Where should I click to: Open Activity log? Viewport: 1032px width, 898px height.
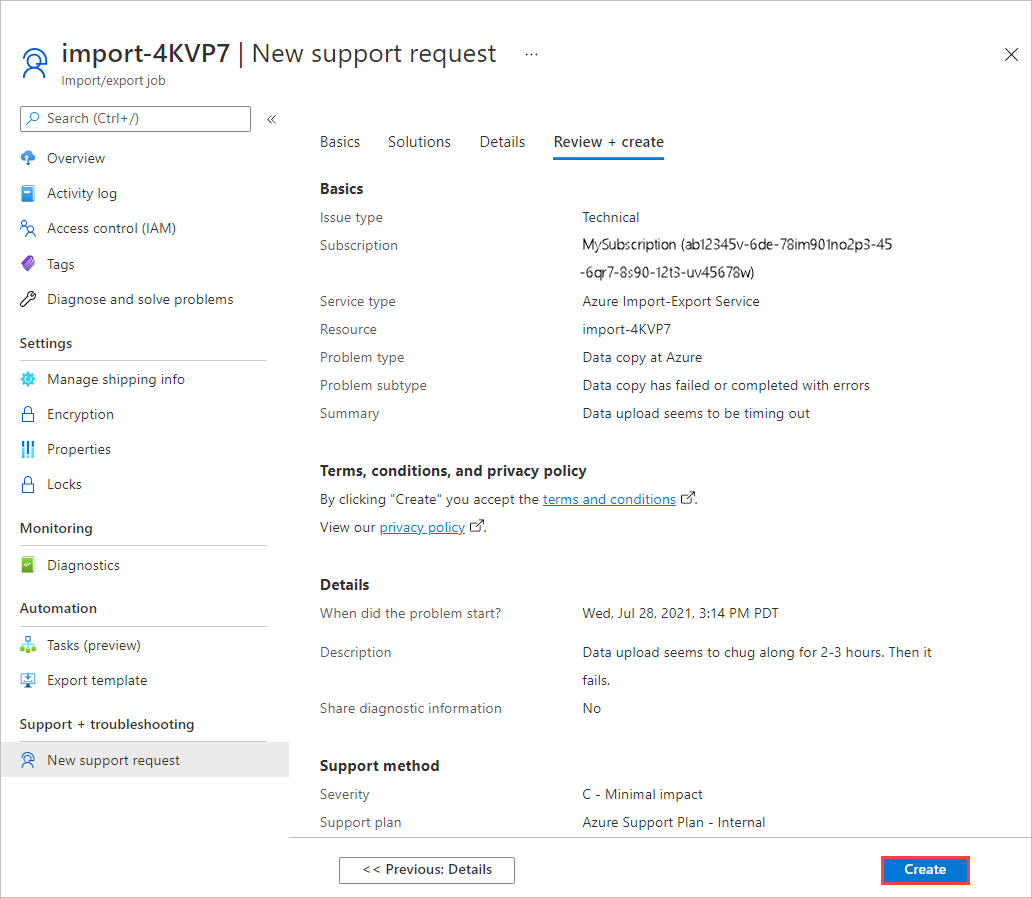[x=82, y=194]
